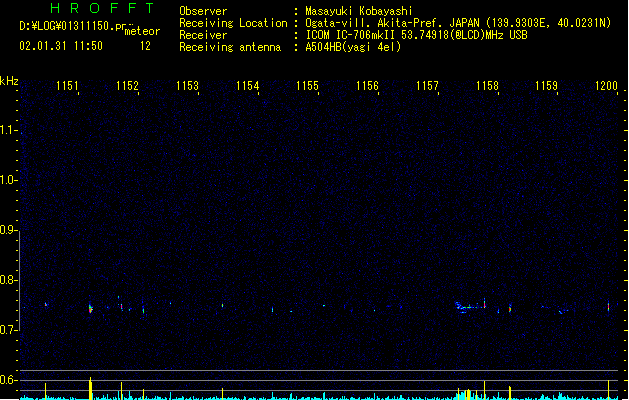Click the 1157 time axis marker
This screenshot has width=629, height=400.
(x=427, y=86)
